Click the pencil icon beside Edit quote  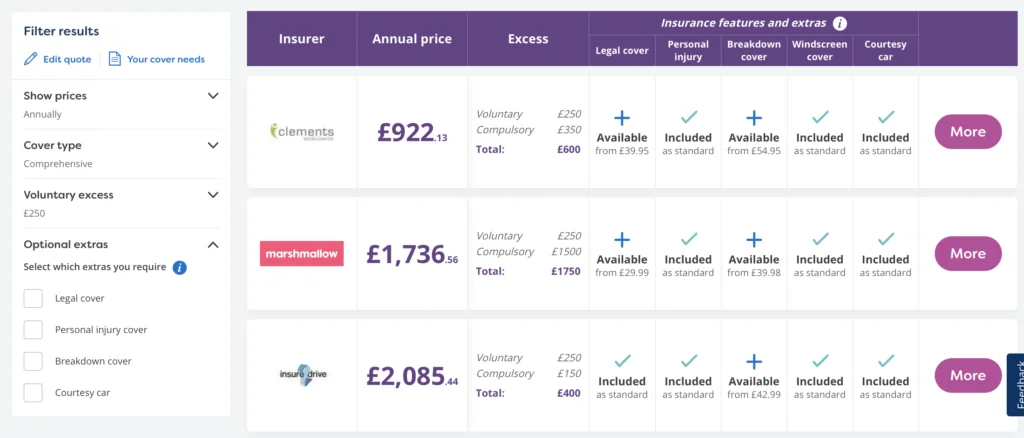[31, 59]
